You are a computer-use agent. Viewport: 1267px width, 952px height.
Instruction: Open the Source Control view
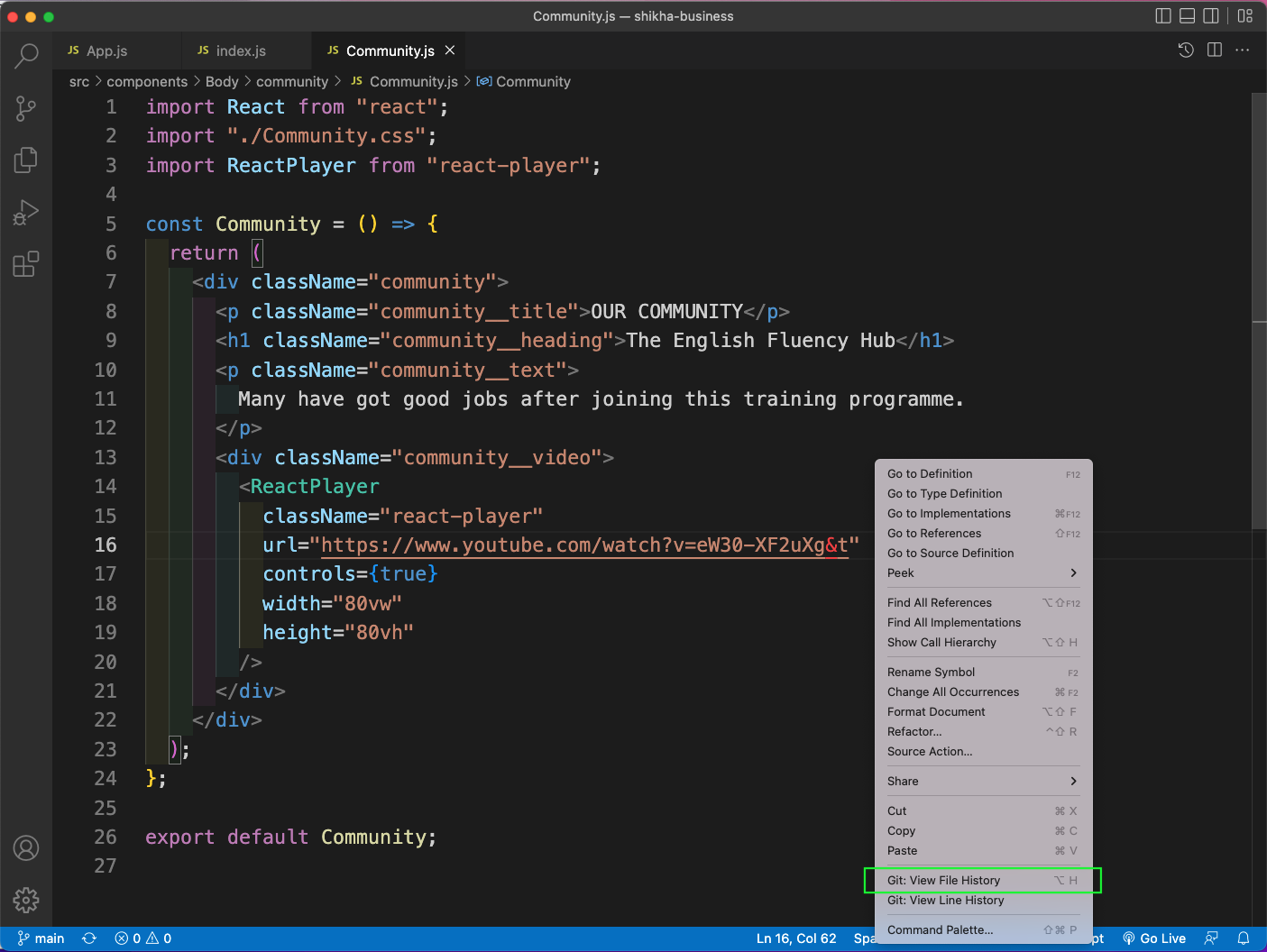click(x=26, y=109)
